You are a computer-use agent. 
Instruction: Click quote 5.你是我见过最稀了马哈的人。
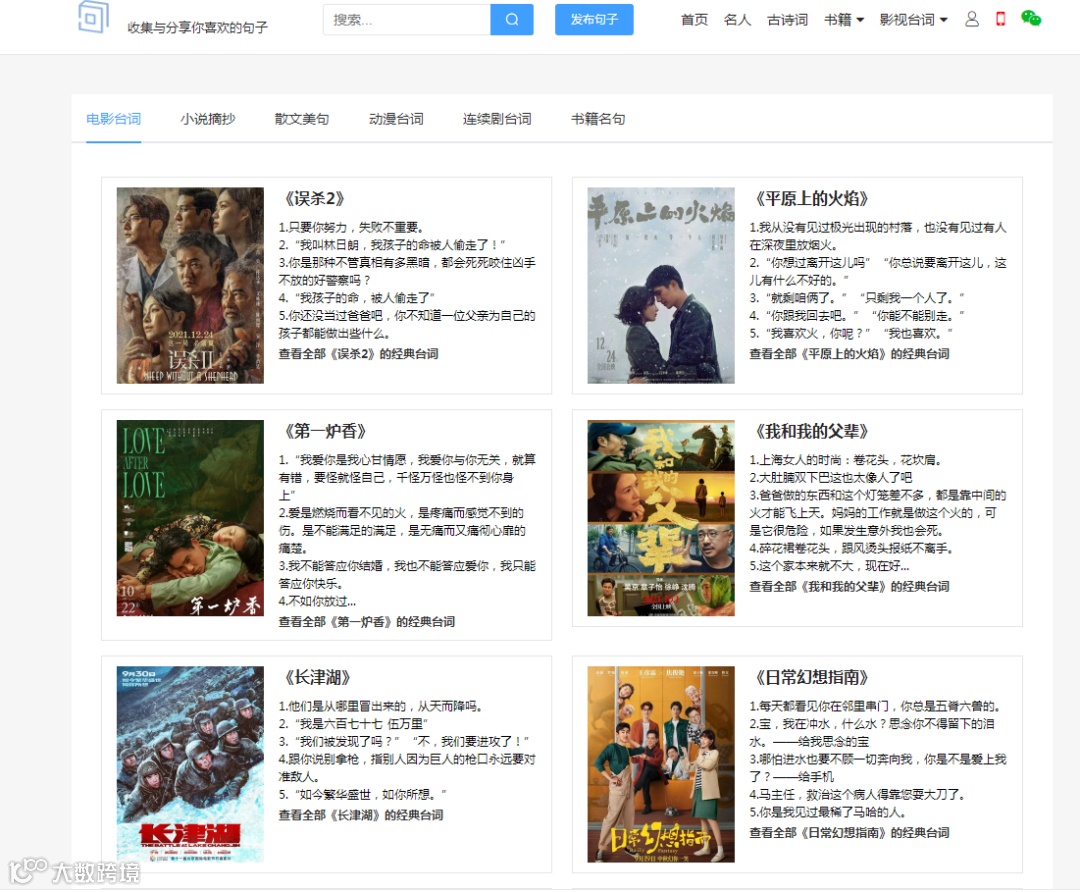(x=827, y=813)
